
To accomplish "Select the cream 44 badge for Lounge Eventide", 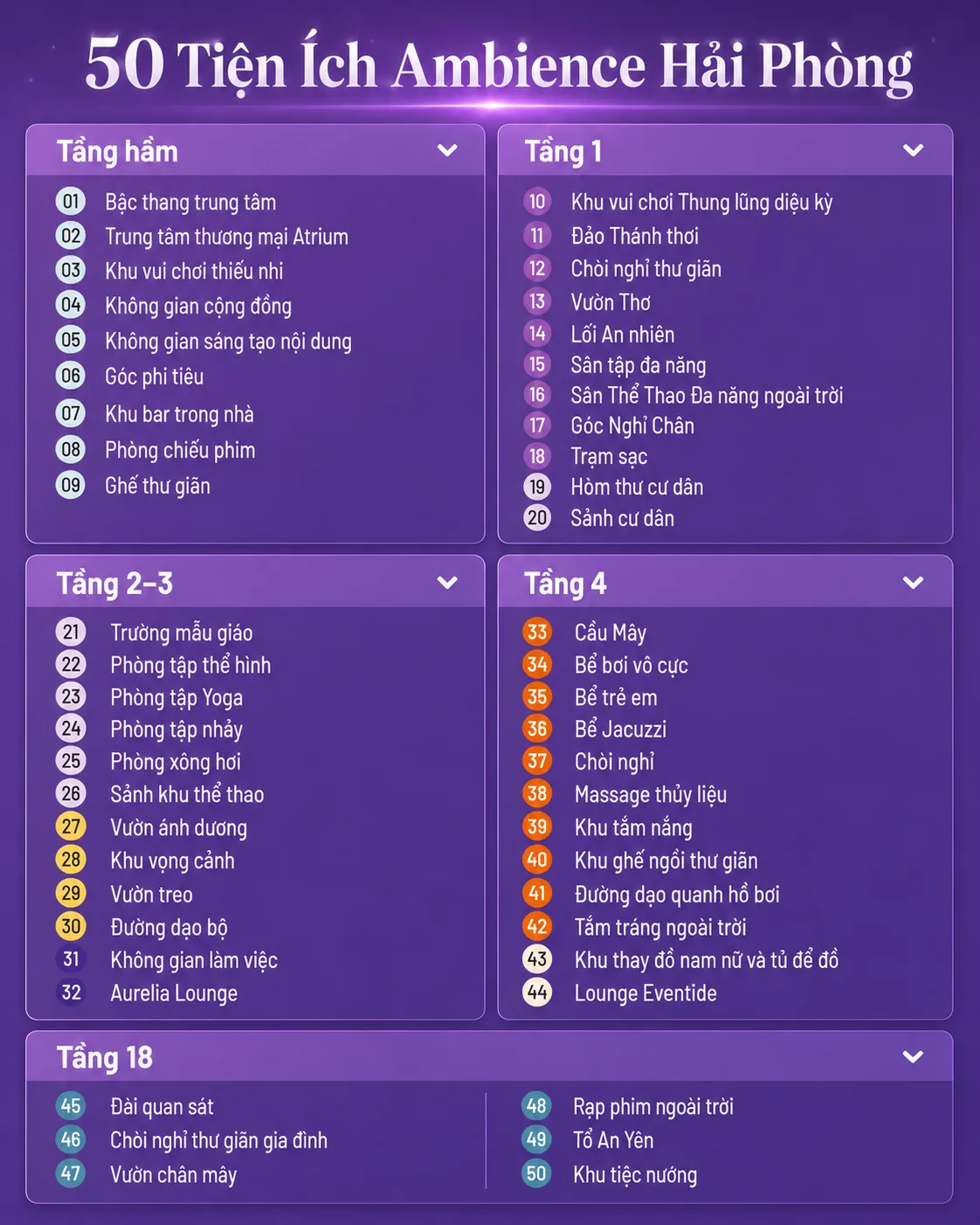I will [x=537, y=993].
